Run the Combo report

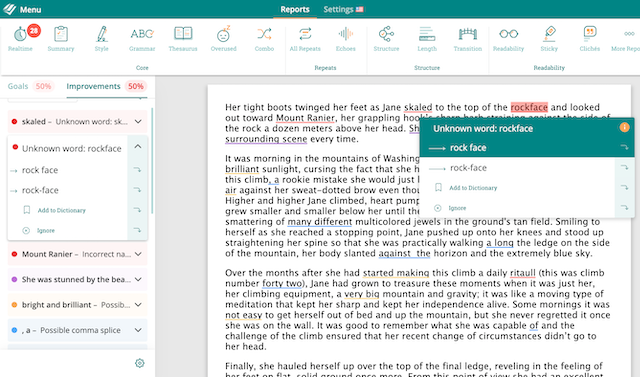[x=264, y=38]
